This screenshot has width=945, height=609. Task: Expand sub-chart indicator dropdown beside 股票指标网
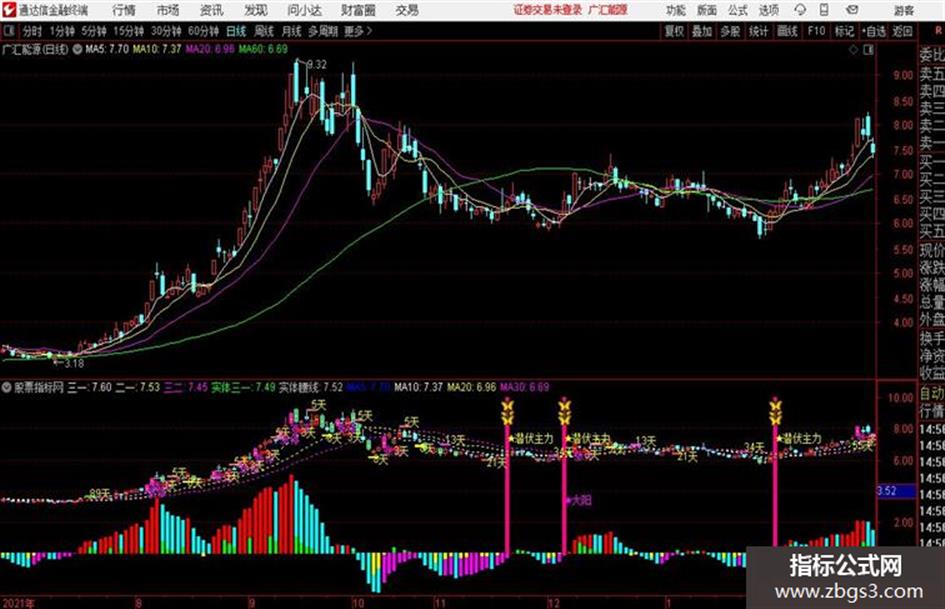[x=7, y=387]
